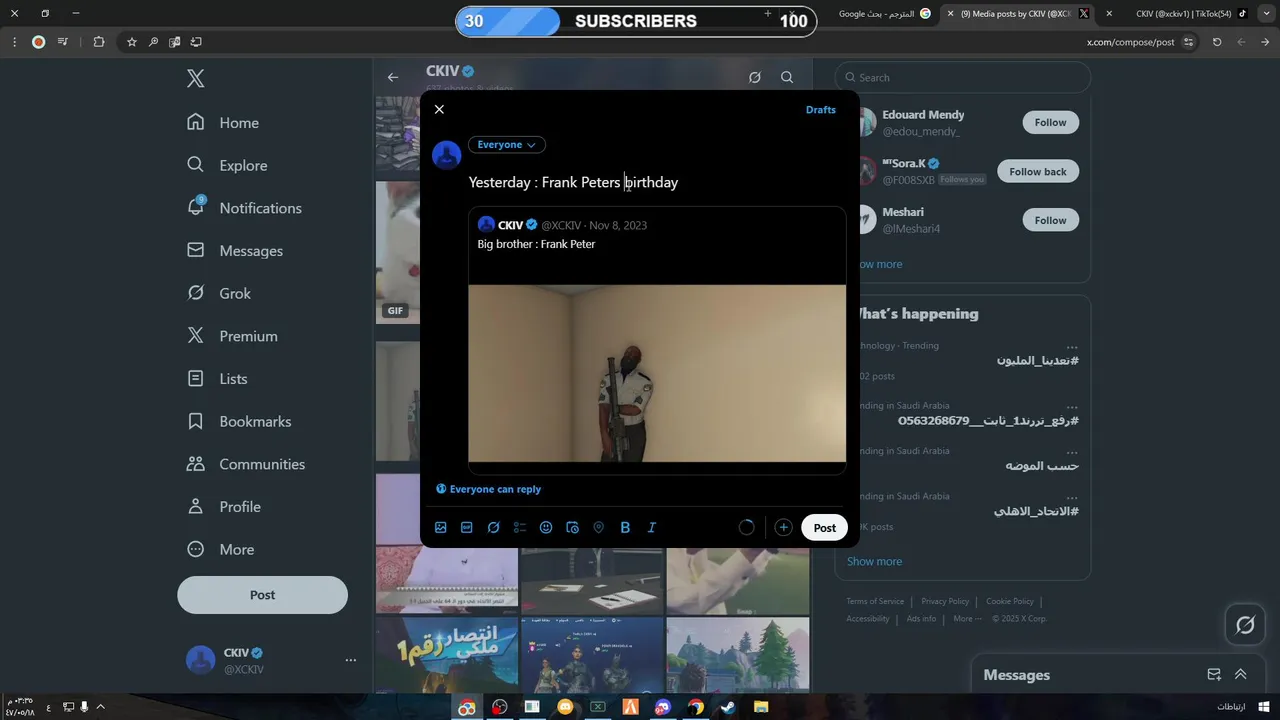The image size is (1280, 720).
Task: Open the browser extensions puzzle icon
Action: [x=98, y=42]
